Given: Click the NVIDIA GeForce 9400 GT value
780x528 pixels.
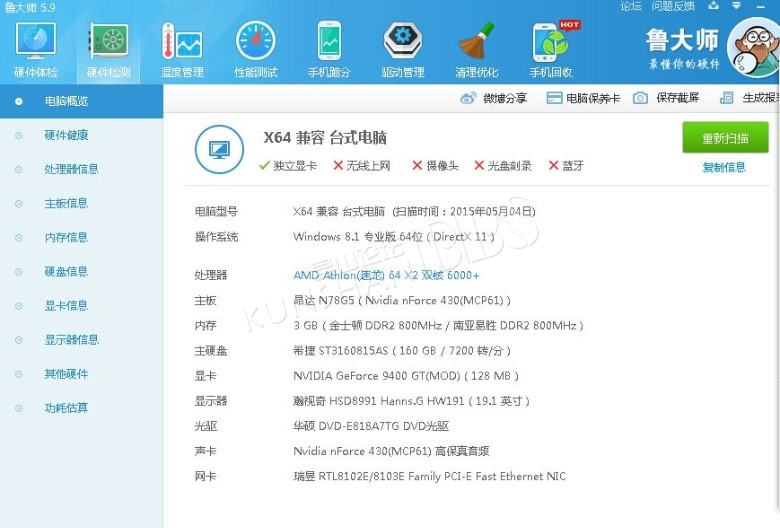Looking at the screenshot, I should (x=406, y=376).
